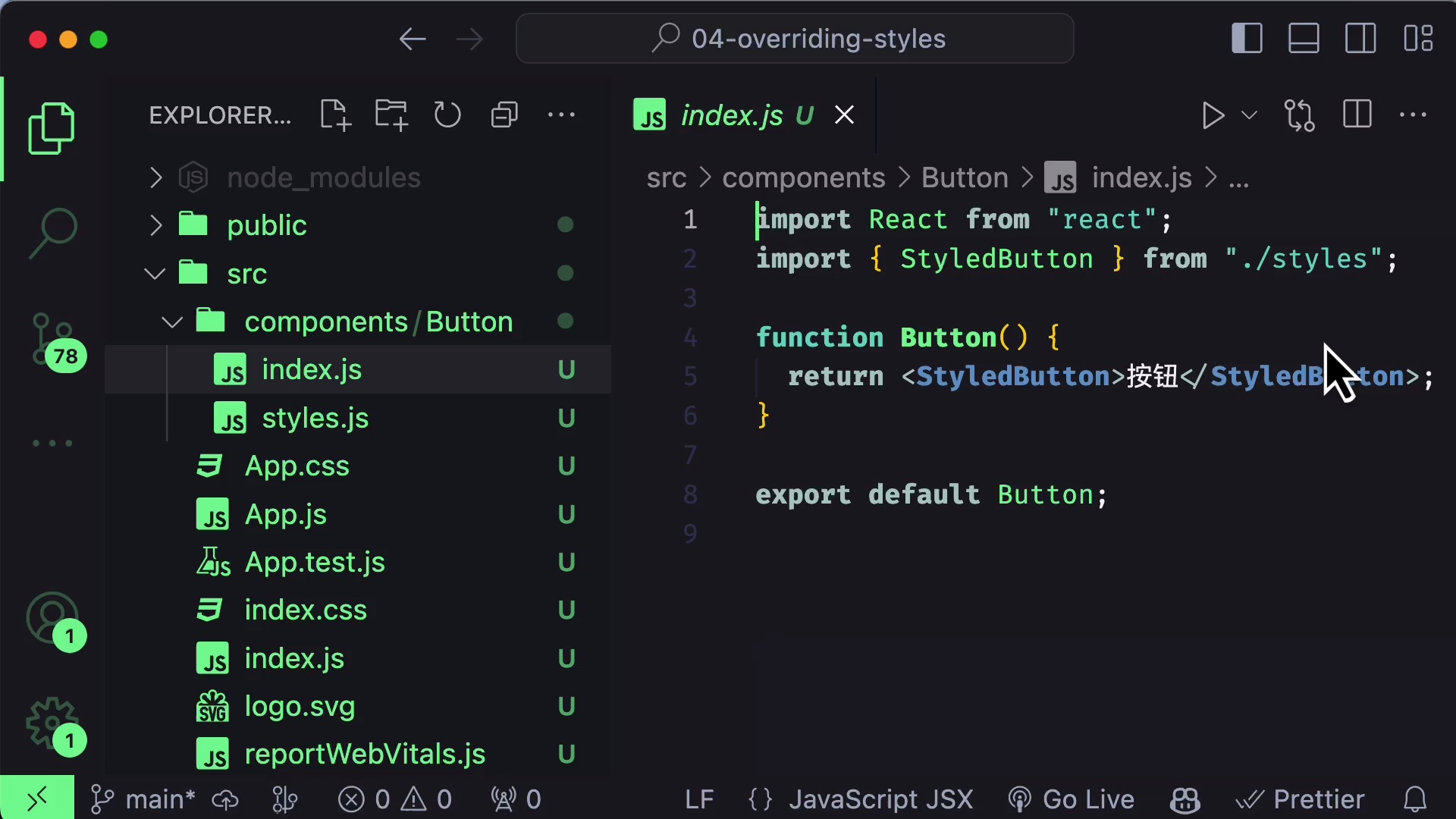Viewport: 1456px width, 819px height.
Task: Open styles.js in the Button folder
Action: pos(315,418)
